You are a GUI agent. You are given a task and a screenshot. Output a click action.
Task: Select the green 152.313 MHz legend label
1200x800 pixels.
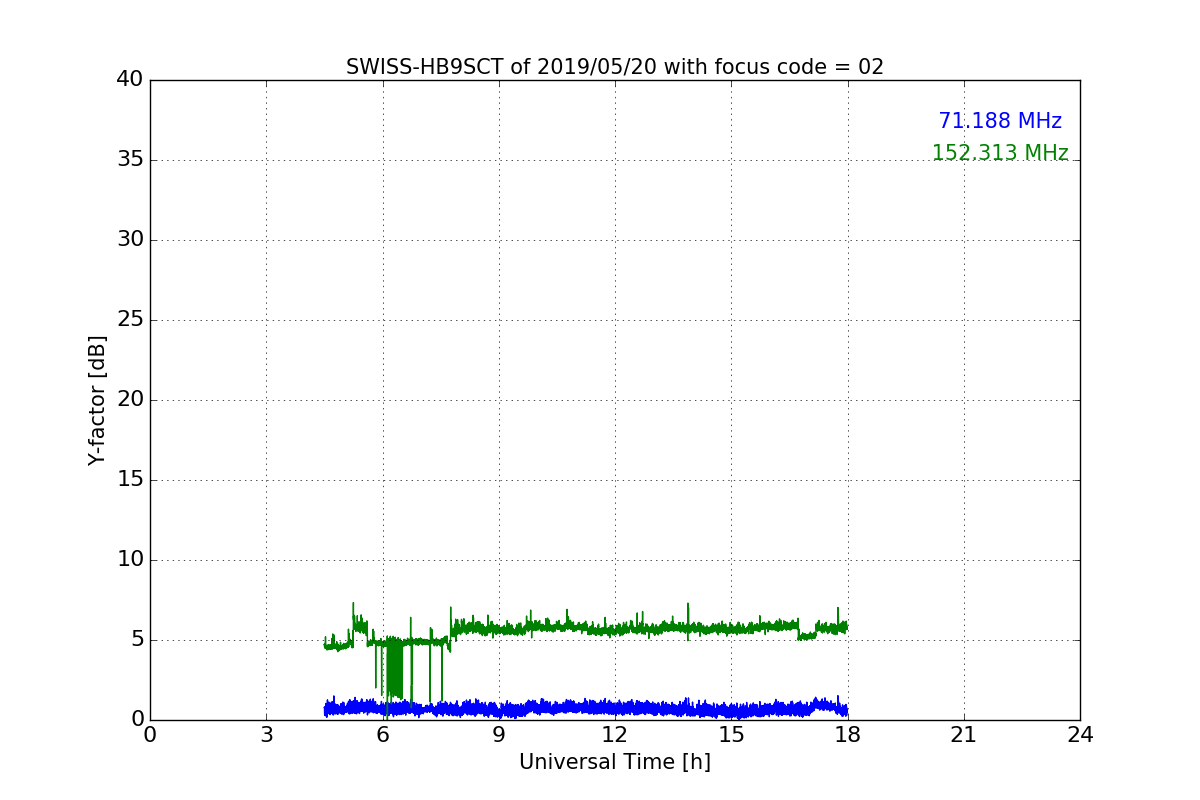tap(1000, 153)
